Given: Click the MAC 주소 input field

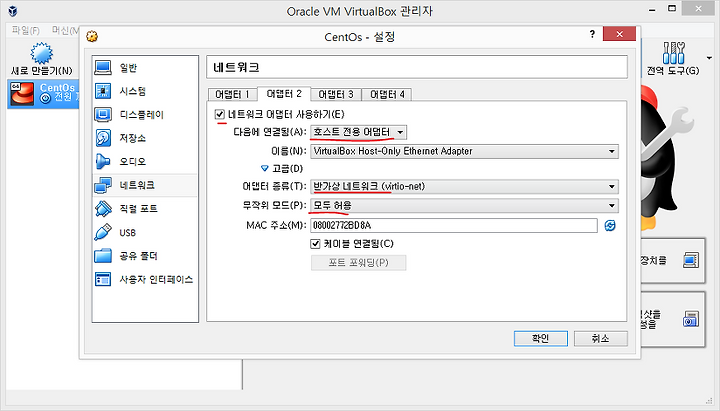Looking at the screenshot, I should [454, 225].
